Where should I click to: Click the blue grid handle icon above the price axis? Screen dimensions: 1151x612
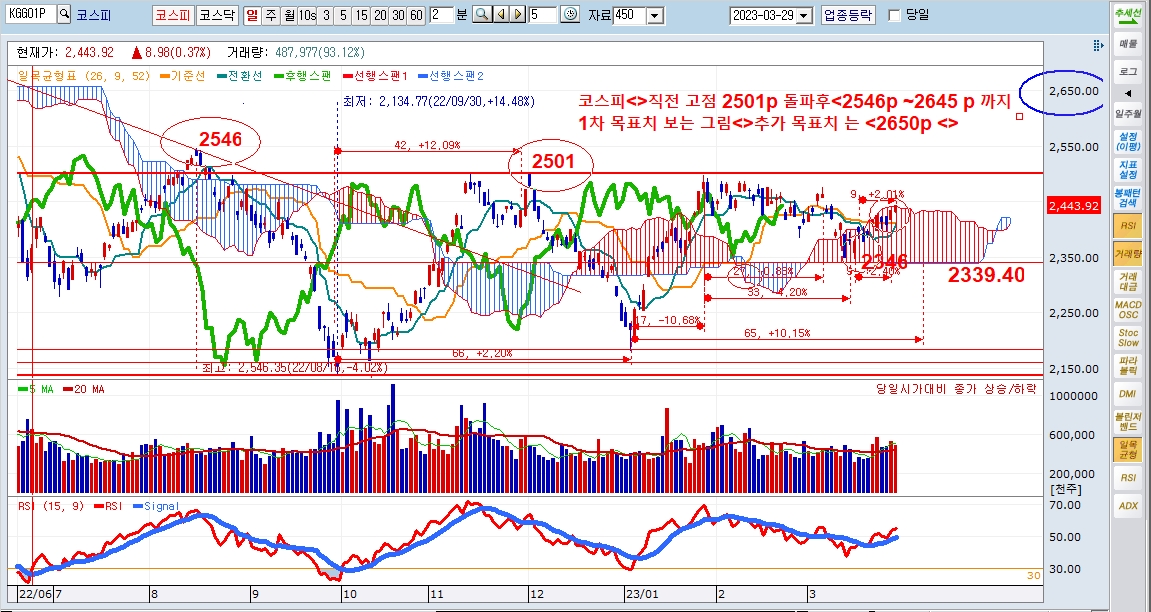(1098, 45)
